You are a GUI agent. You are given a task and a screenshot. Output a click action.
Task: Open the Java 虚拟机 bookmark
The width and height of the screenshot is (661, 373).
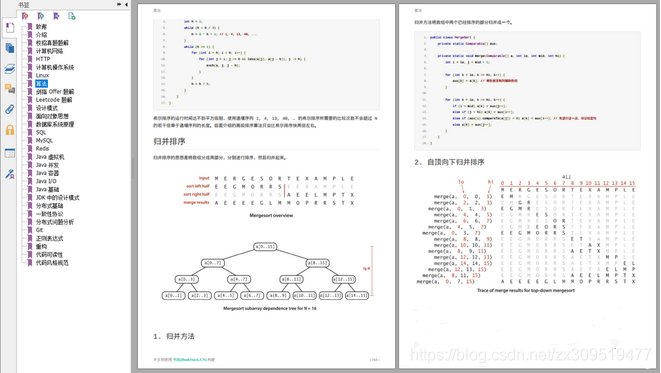click(50, 157)
